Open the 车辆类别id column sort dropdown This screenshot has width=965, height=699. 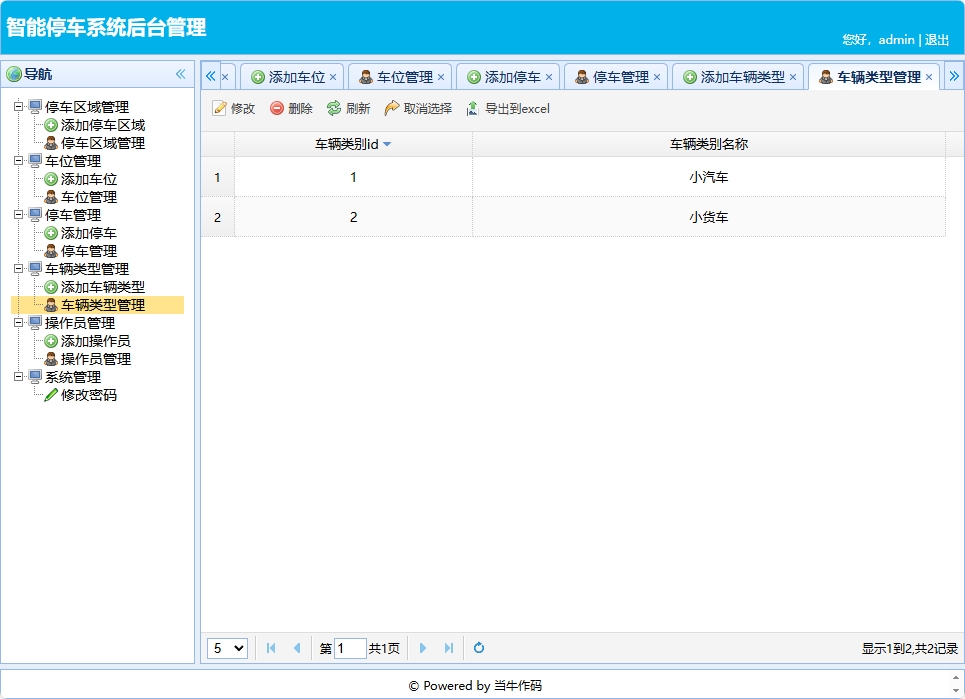coord(389,143)
